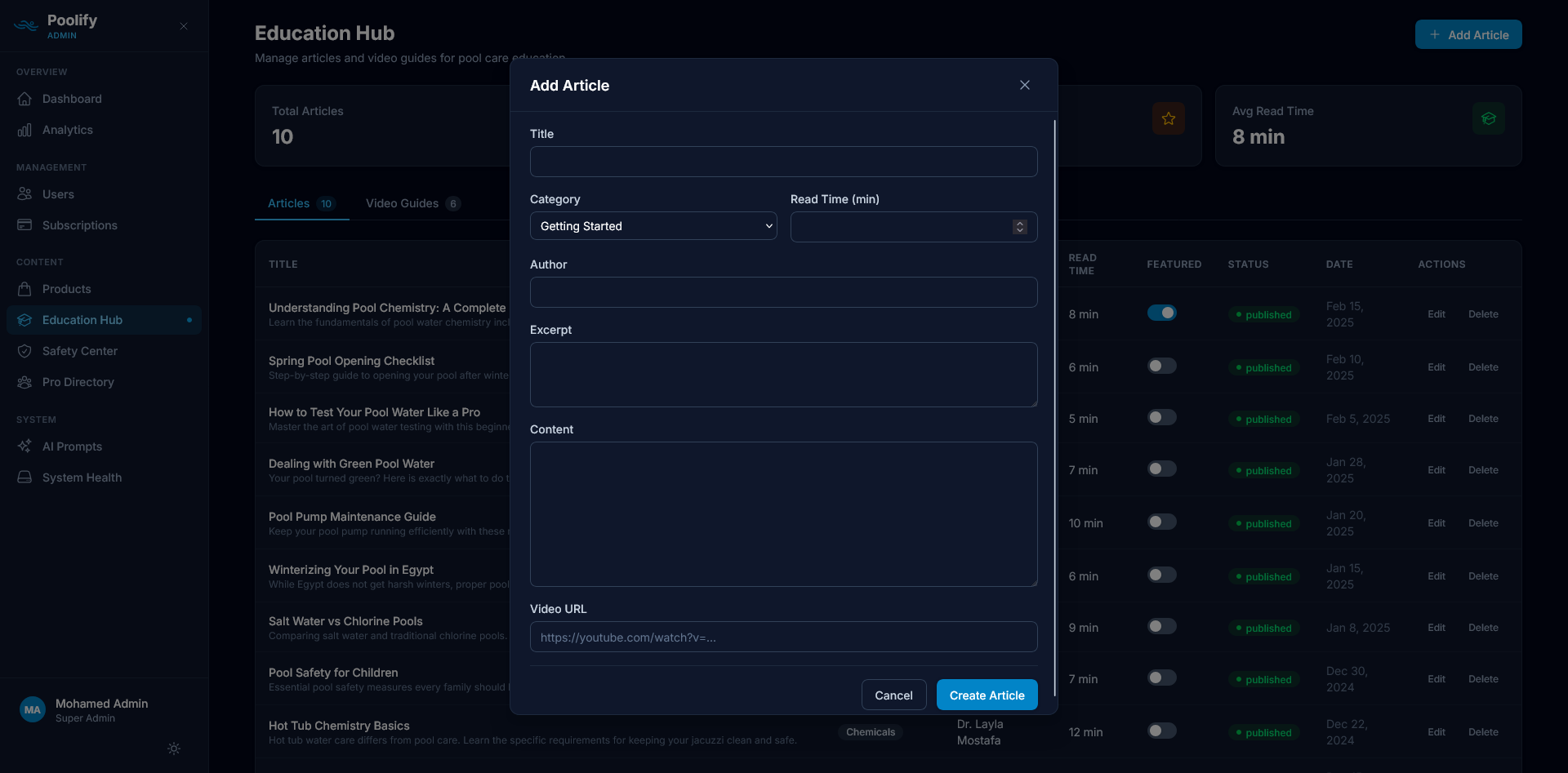Click the DATE column header
This screenshot has height=773, width=1568.
[1339, 264]
